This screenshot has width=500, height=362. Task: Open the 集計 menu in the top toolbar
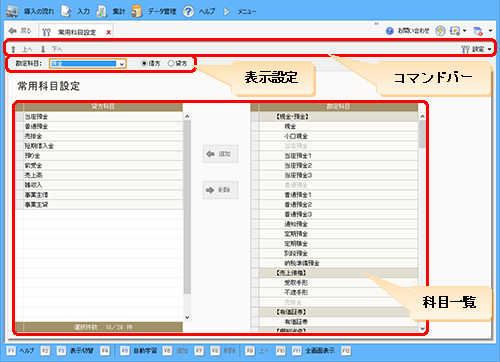(x=110, y=11)
